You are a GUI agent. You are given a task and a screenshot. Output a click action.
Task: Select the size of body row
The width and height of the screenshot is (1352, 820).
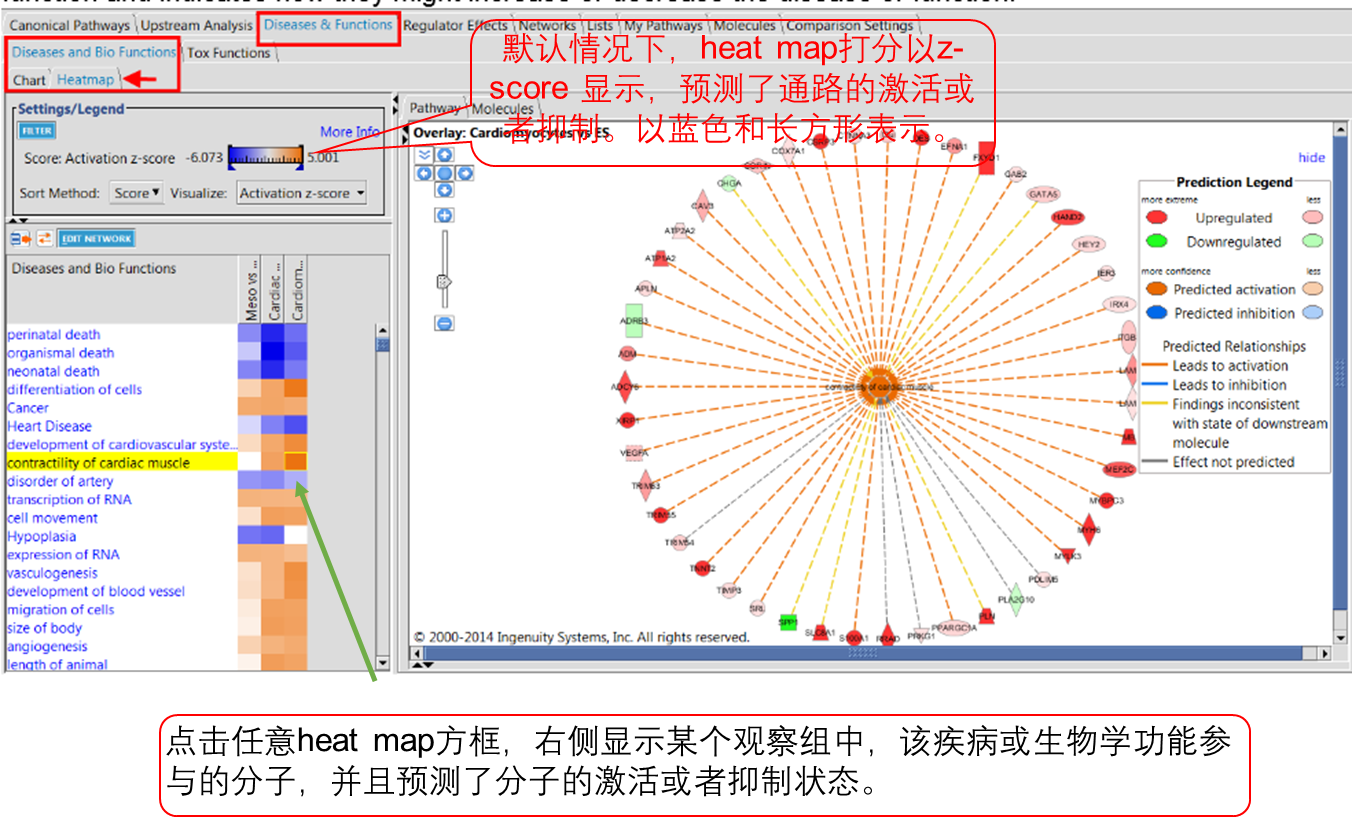(x=44, y=628)
